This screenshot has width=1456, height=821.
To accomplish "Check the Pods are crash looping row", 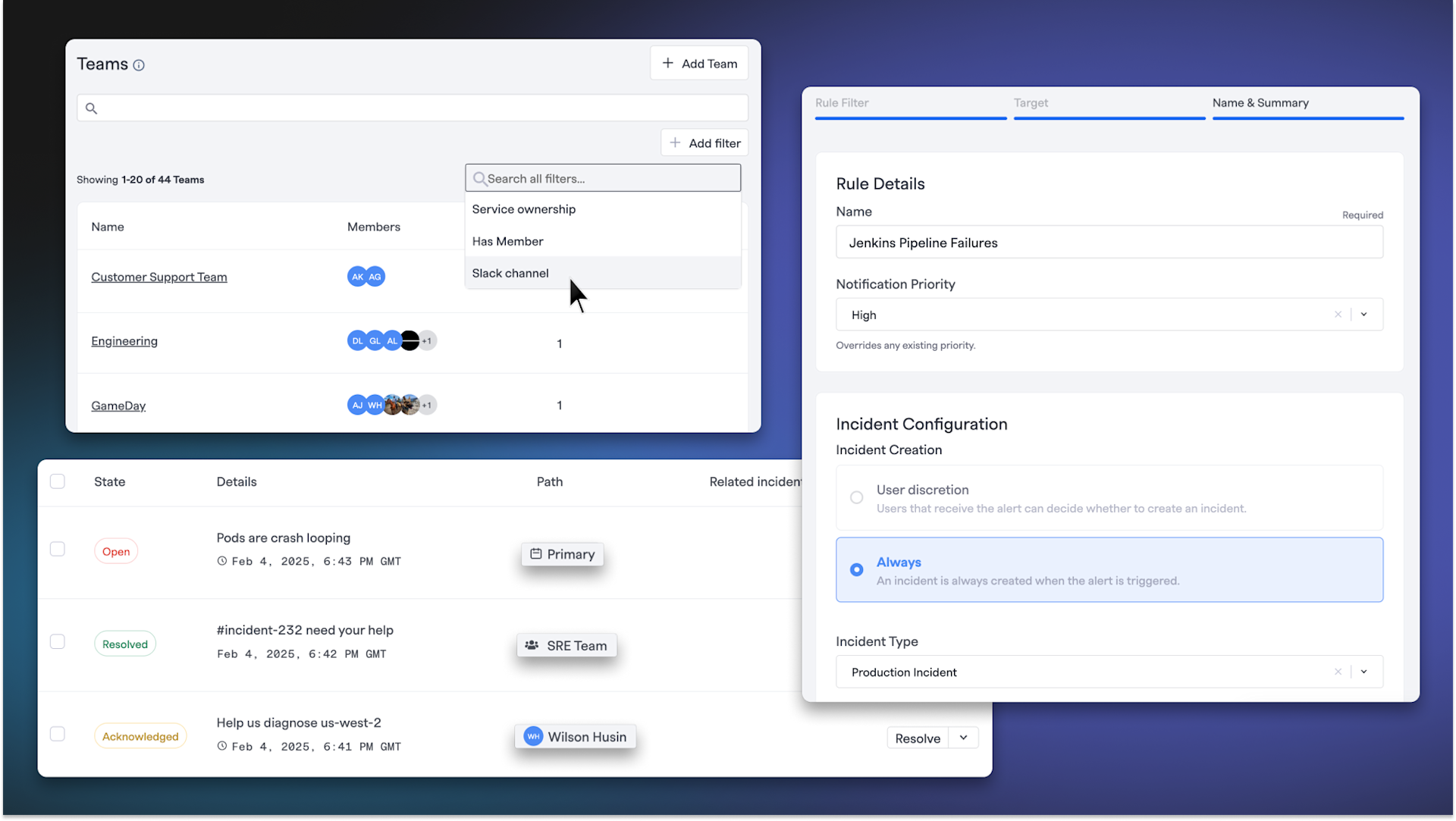I will (58, 550).
